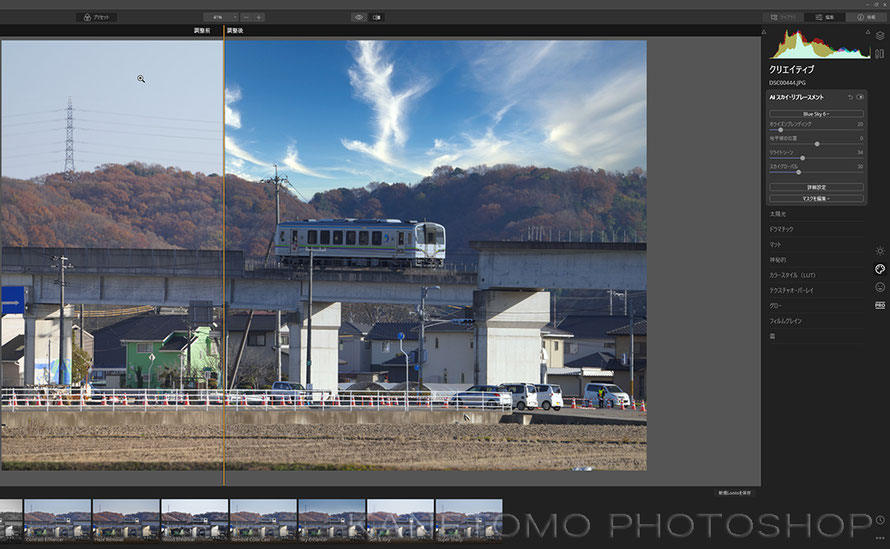Open the Canvas tools icon below layers
This screenshot has height=549, width=890.
click(880, 54)
